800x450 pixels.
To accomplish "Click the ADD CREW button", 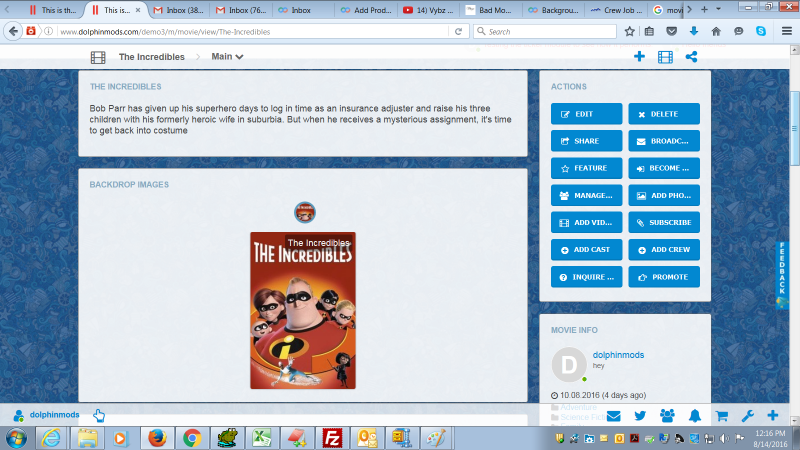I will [x=664, y=249].
